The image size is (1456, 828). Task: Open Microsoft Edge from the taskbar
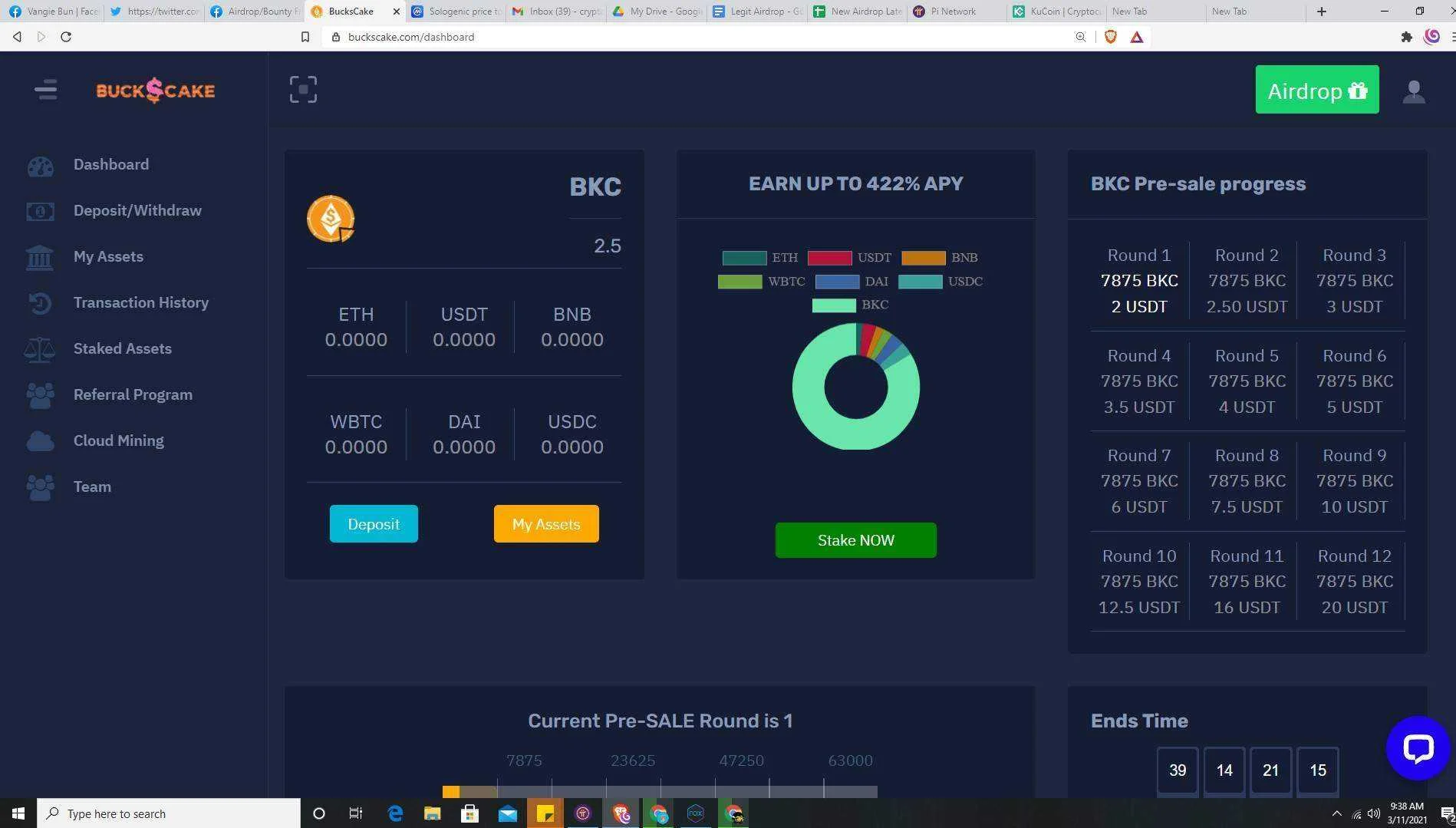coord(395,813)
